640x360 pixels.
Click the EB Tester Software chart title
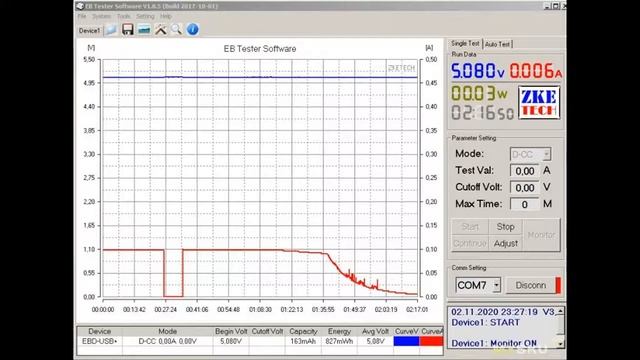[260, 49]
